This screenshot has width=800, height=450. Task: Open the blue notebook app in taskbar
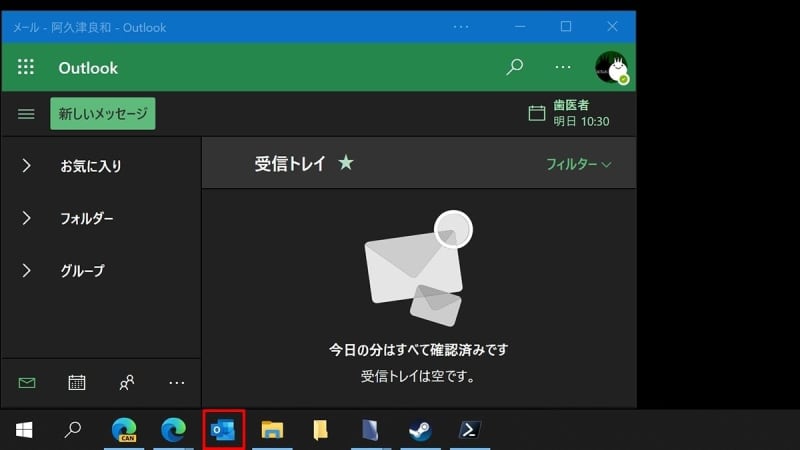pos(370,430)
